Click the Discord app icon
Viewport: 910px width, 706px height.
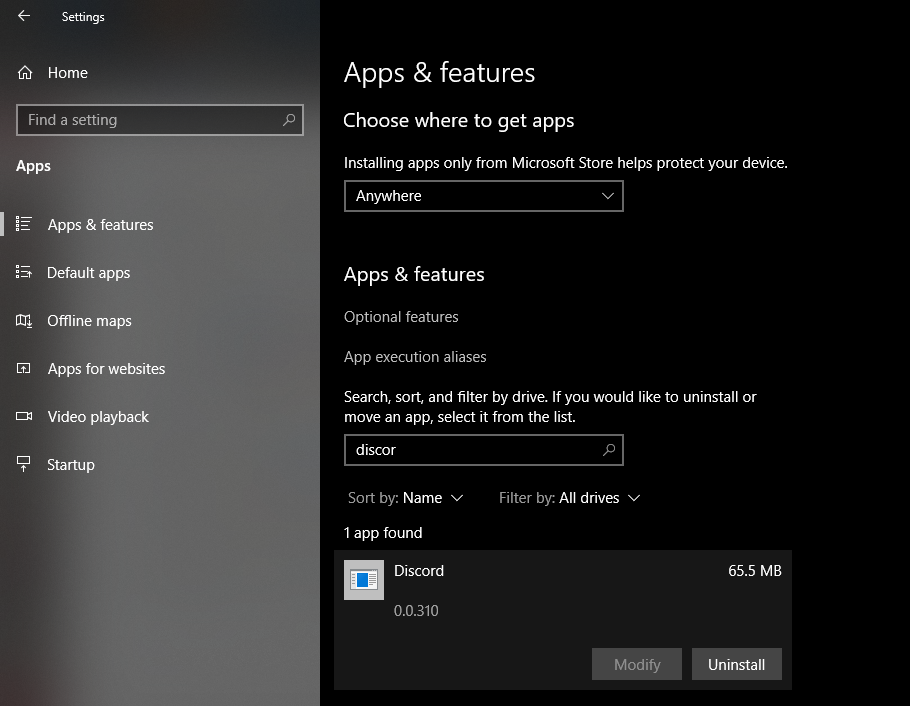pos(364,579)
